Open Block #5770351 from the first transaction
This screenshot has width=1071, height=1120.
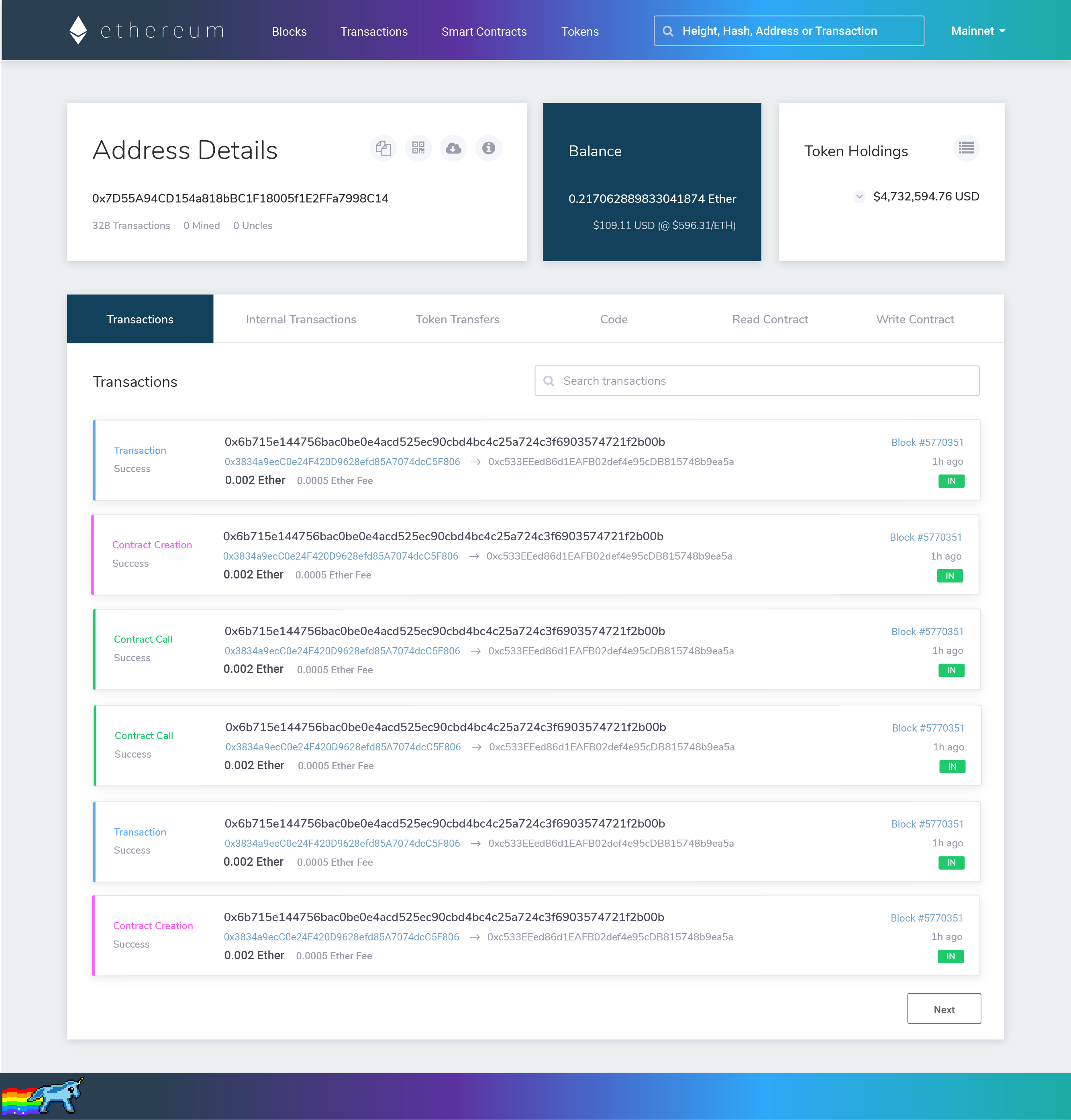[926, 442]
